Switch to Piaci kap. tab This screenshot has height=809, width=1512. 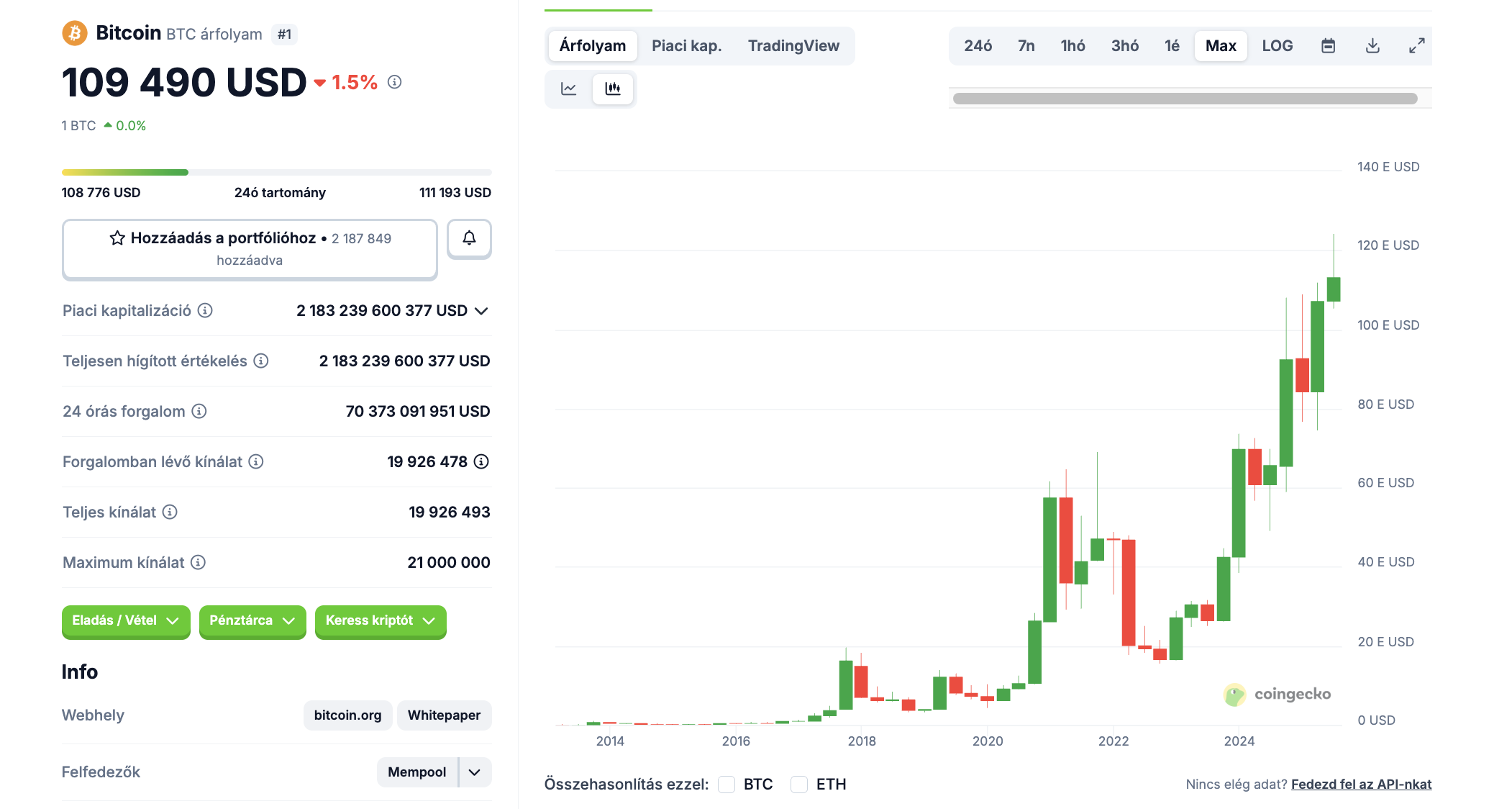(x=686, y=46)
